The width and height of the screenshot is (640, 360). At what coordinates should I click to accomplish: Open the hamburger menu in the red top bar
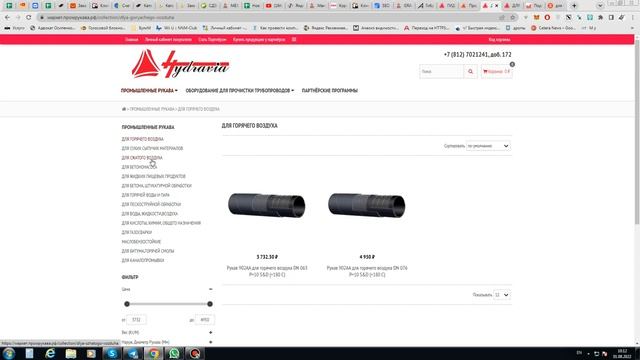click(x=294, y=40)
